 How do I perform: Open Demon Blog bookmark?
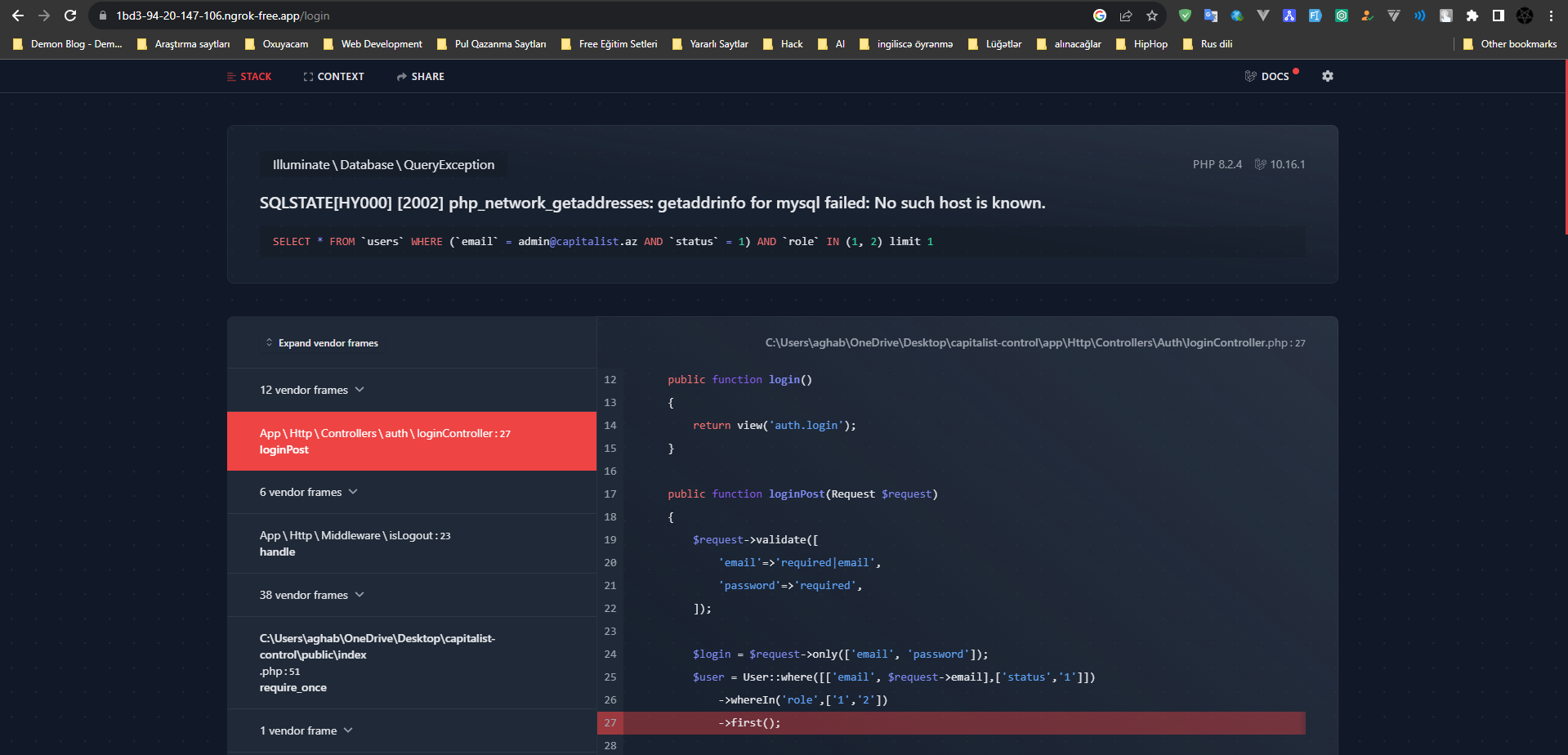tap(68, 44)
